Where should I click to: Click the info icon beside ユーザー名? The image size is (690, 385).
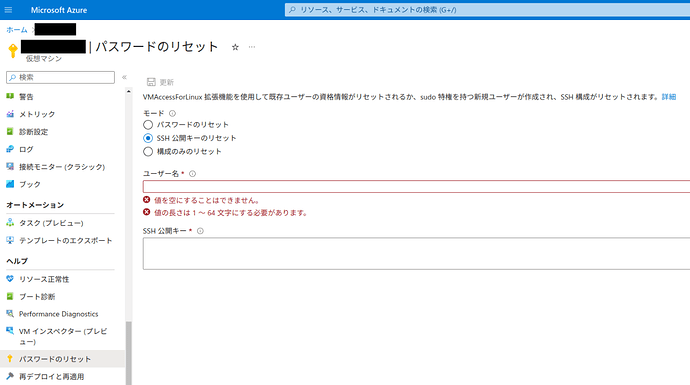click(x=192, y=174)
